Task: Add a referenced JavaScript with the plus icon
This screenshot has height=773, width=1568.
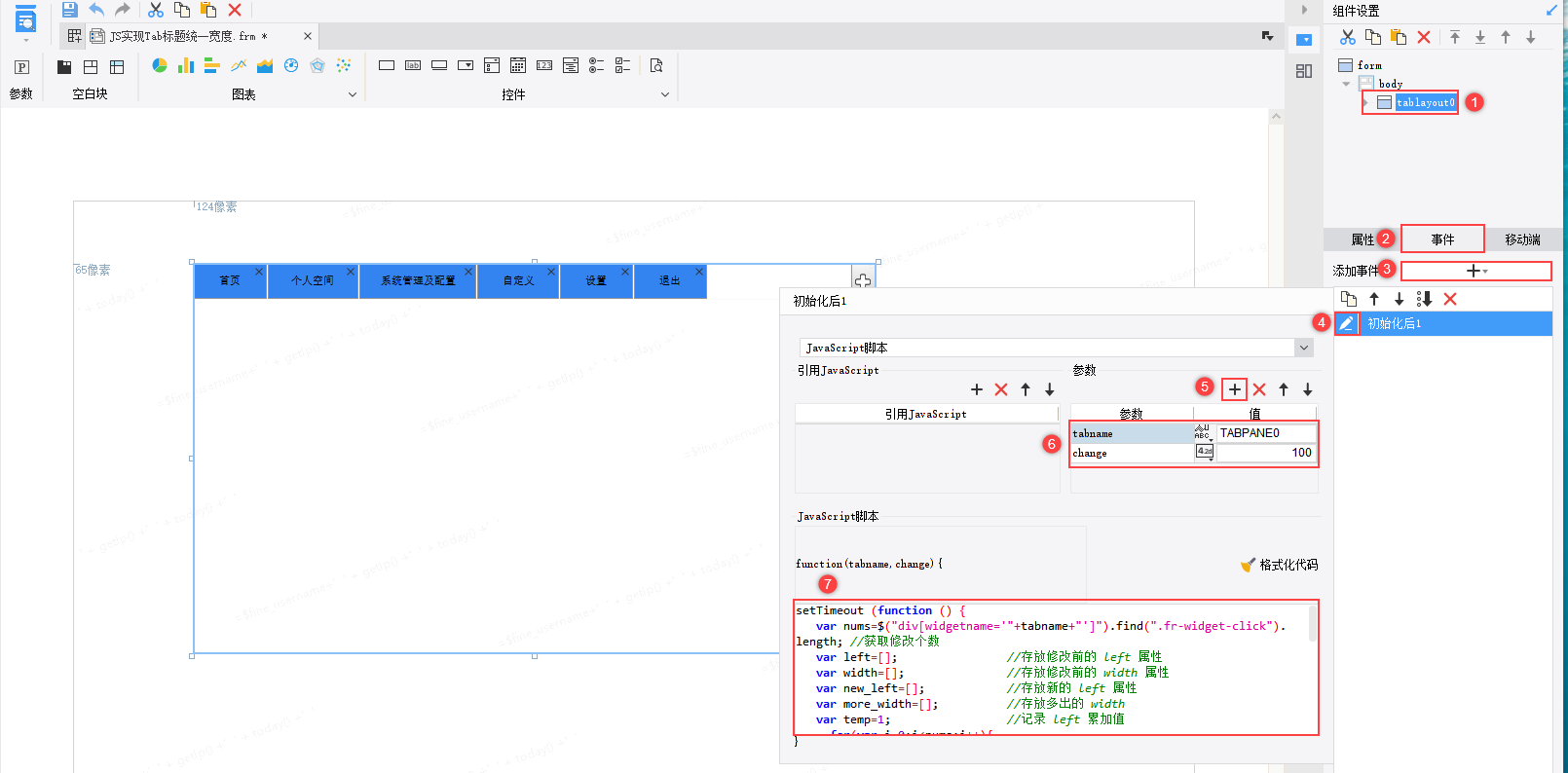Action: coord(977,389)
